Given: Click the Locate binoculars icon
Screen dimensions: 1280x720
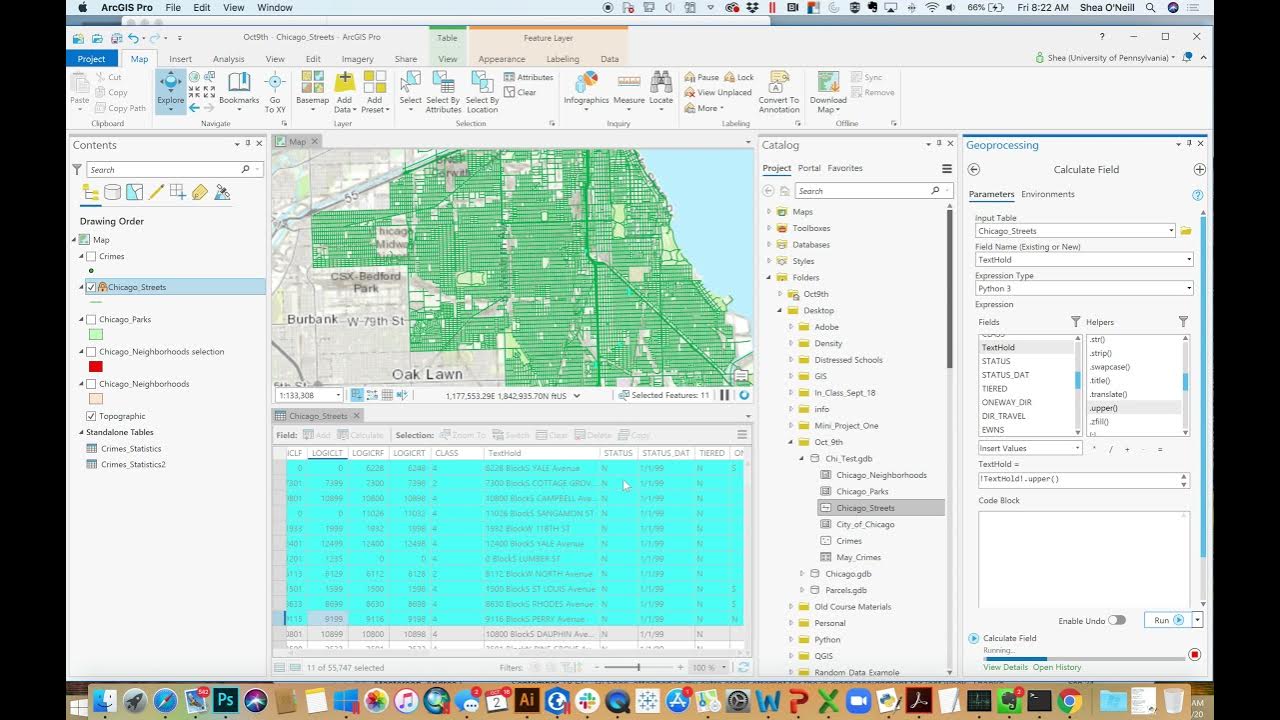Looking at the screenshot, I should point(661,82).
